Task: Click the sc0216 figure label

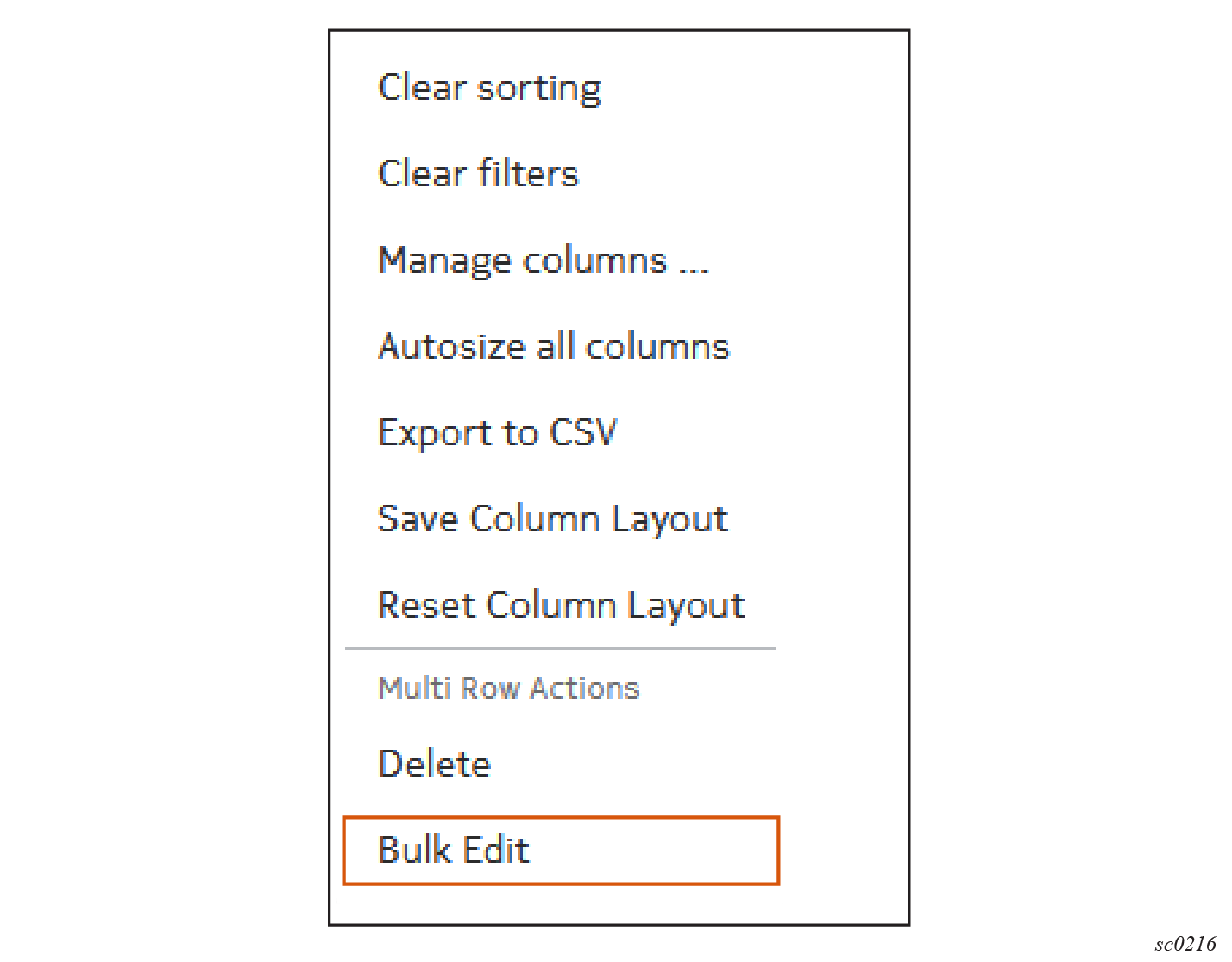Action: click(x=1185, y=943)
